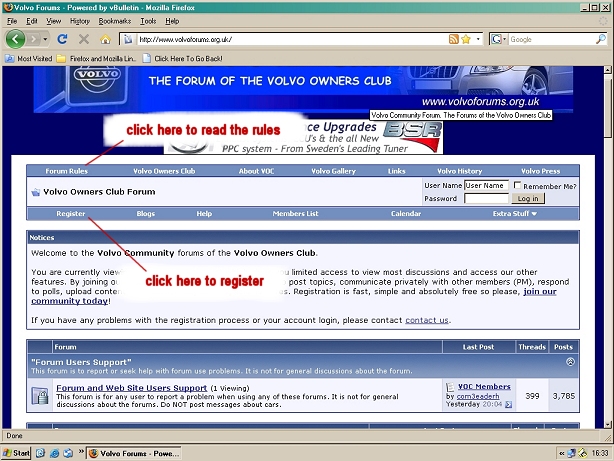
Task: Open the Most Visited bookmarks folder
Action: 29,58
